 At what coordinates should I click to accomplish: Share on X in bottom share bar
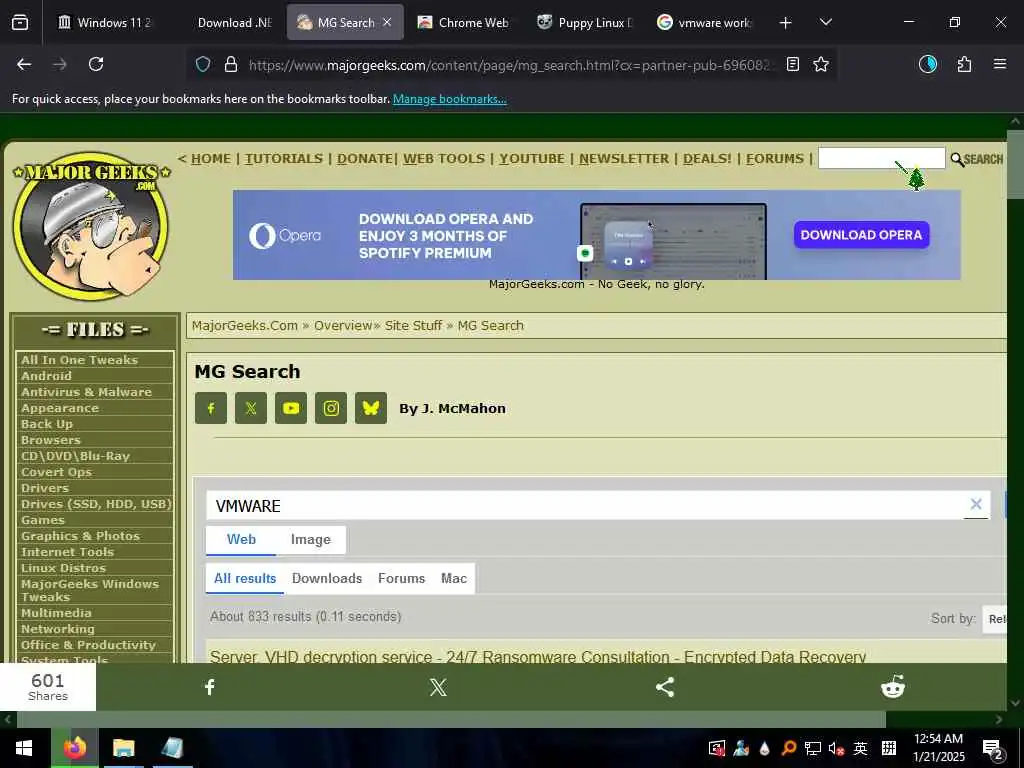click(x=438, y=687)
